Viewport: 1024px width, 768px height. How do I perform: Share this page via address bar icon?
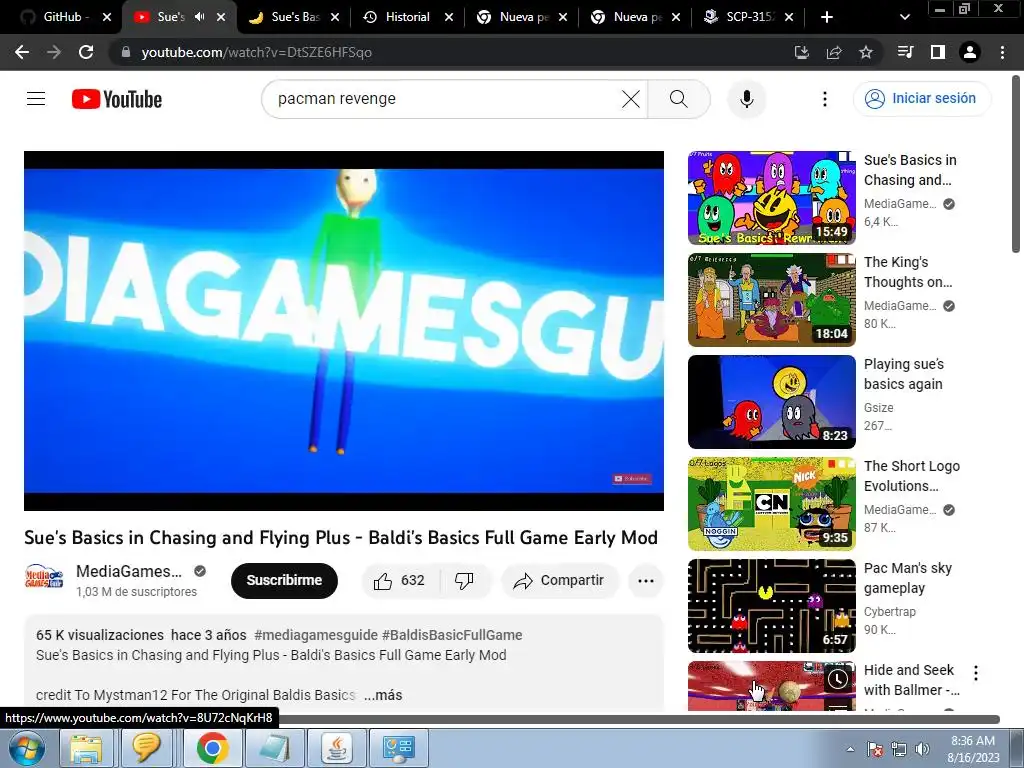834,52
